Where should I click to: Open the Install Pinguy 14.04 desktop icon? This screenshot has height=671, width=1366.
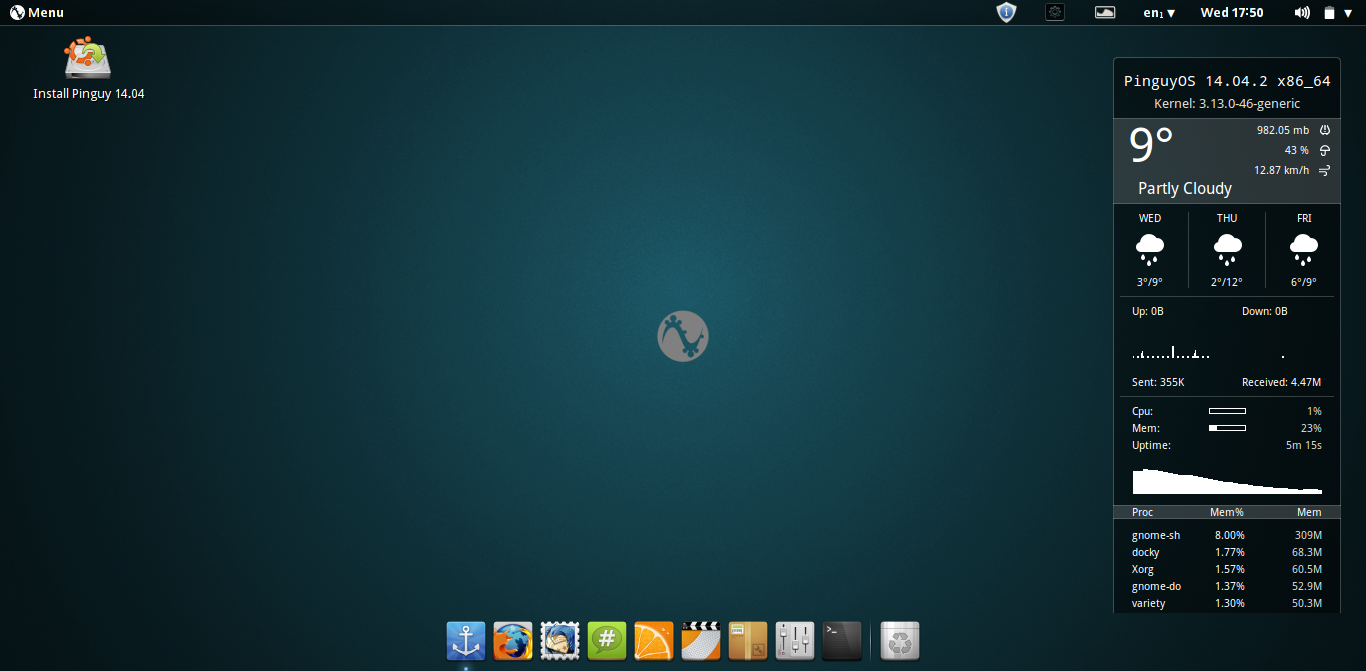(x=88, y=69)
